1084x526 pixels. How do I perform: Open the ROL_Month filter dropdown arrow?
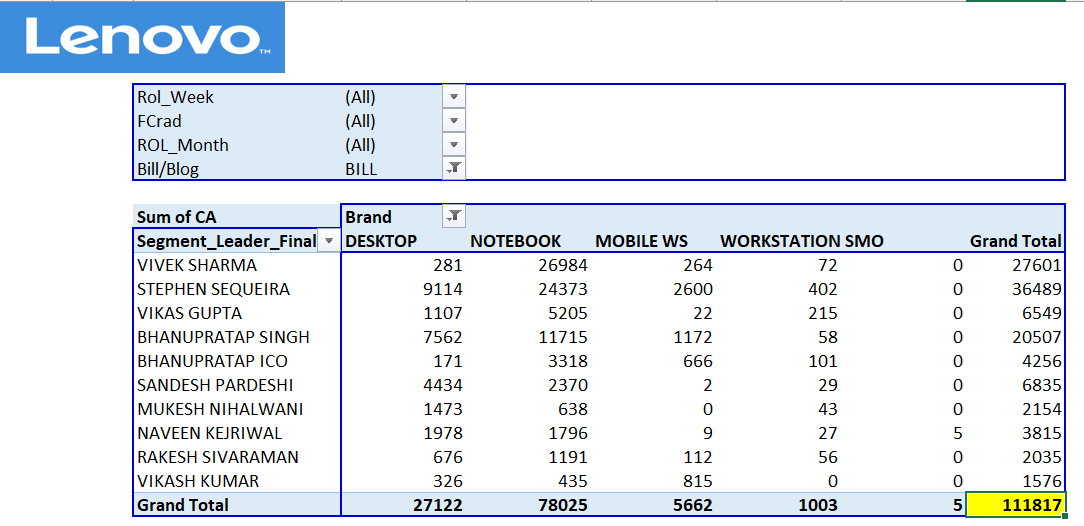pyautogui.click(x=454, y=145)
